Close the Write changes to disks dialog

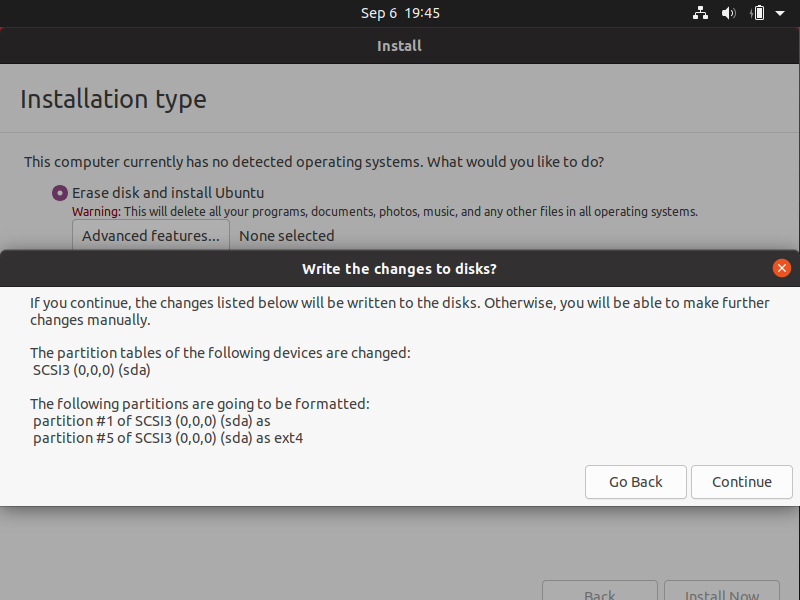[782, 268]
